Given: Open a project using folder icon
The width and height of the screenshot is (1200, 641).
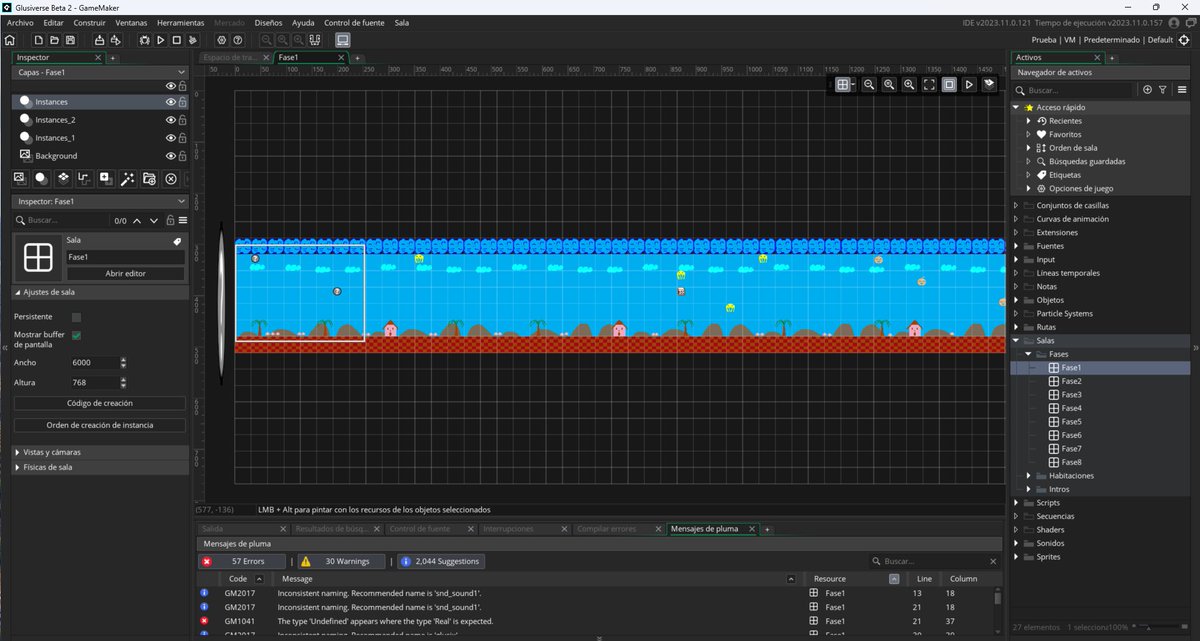Looking at the screenshot, I should click(55, 40).
